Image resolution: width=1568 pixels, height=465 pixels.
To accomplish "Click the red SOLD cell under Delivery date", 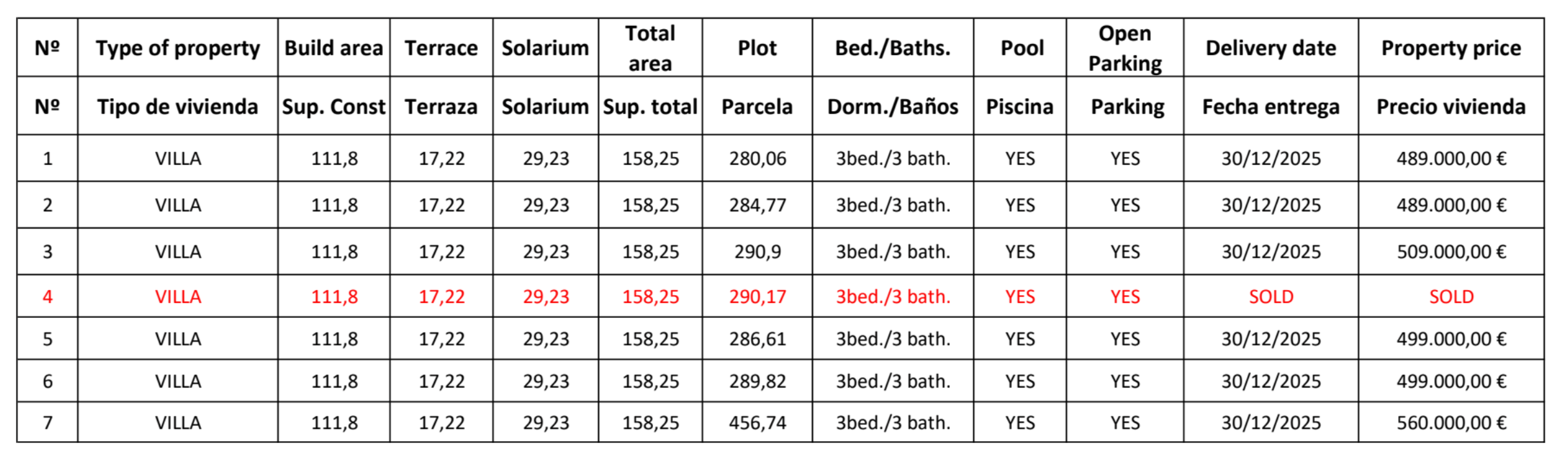I will pos(1270,296).
